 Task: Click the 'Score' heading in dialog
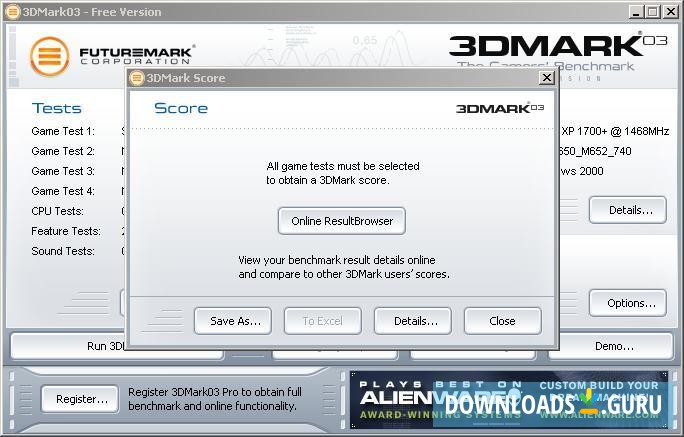[x=181, y=108]
